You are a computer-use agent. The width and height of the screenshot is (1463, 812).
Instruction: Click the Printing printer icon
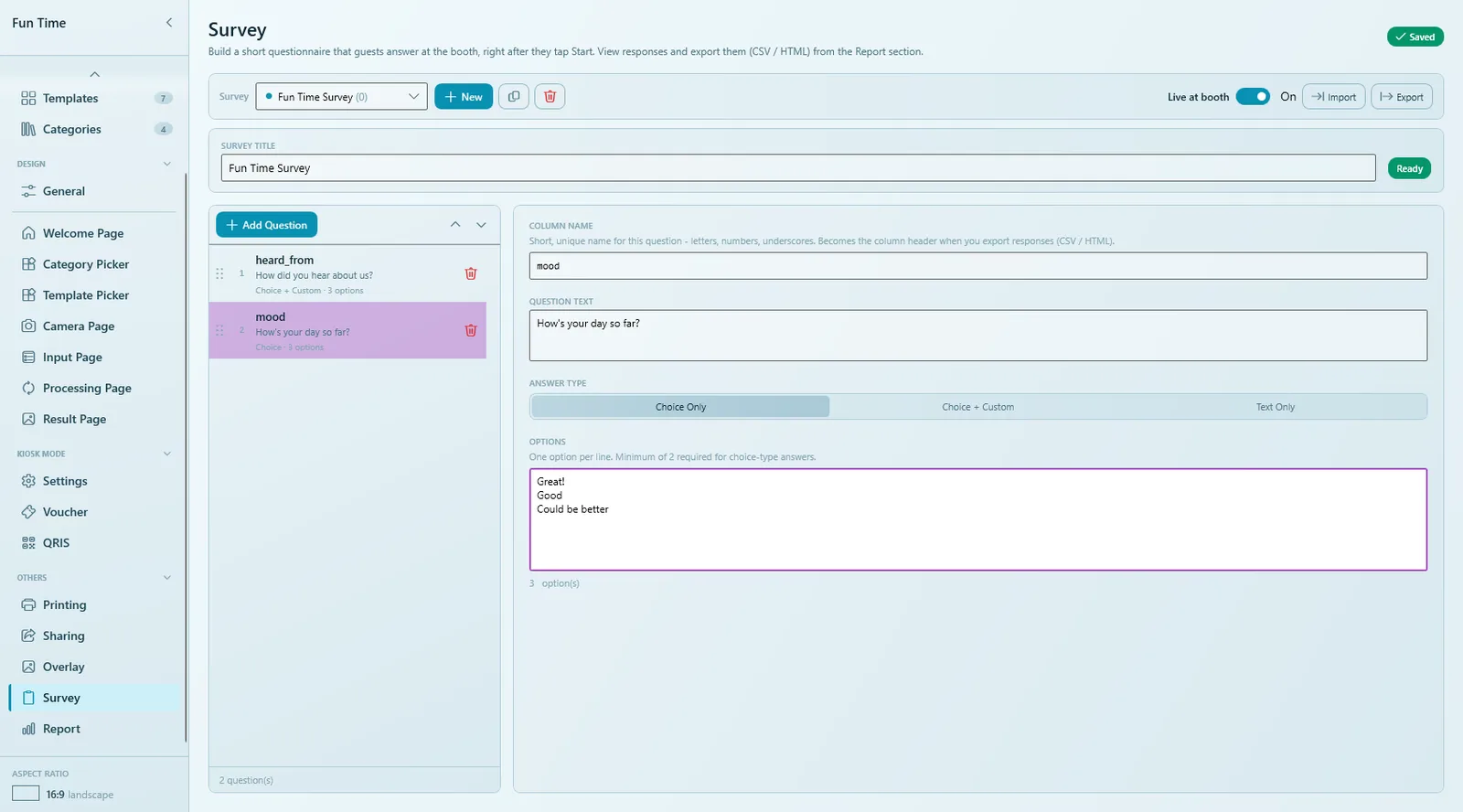pyautogui.click(x=28, y=604)
